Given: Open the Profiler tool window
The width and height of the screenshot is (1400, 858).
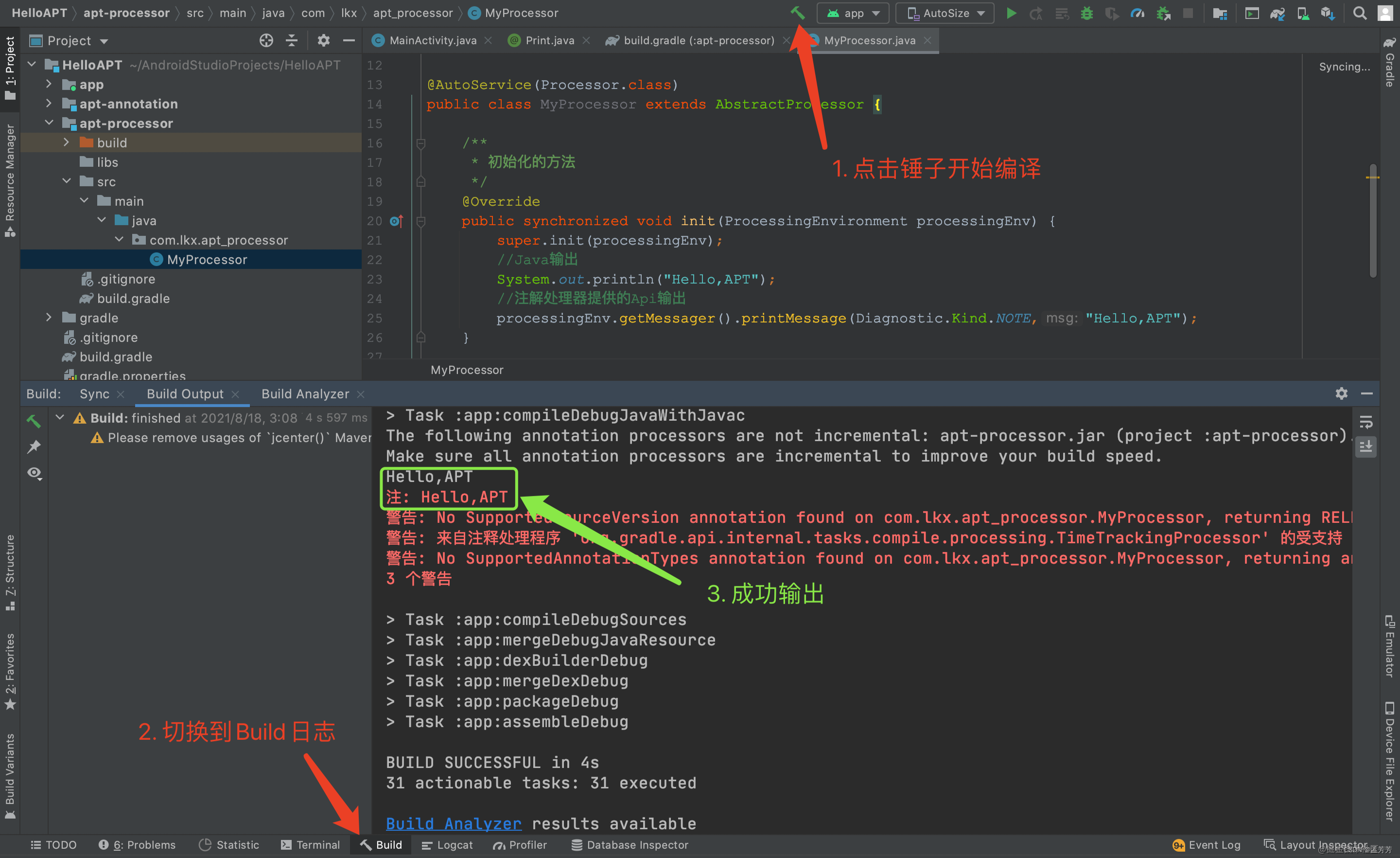Looking at the screenshot, I should (520, 845).
